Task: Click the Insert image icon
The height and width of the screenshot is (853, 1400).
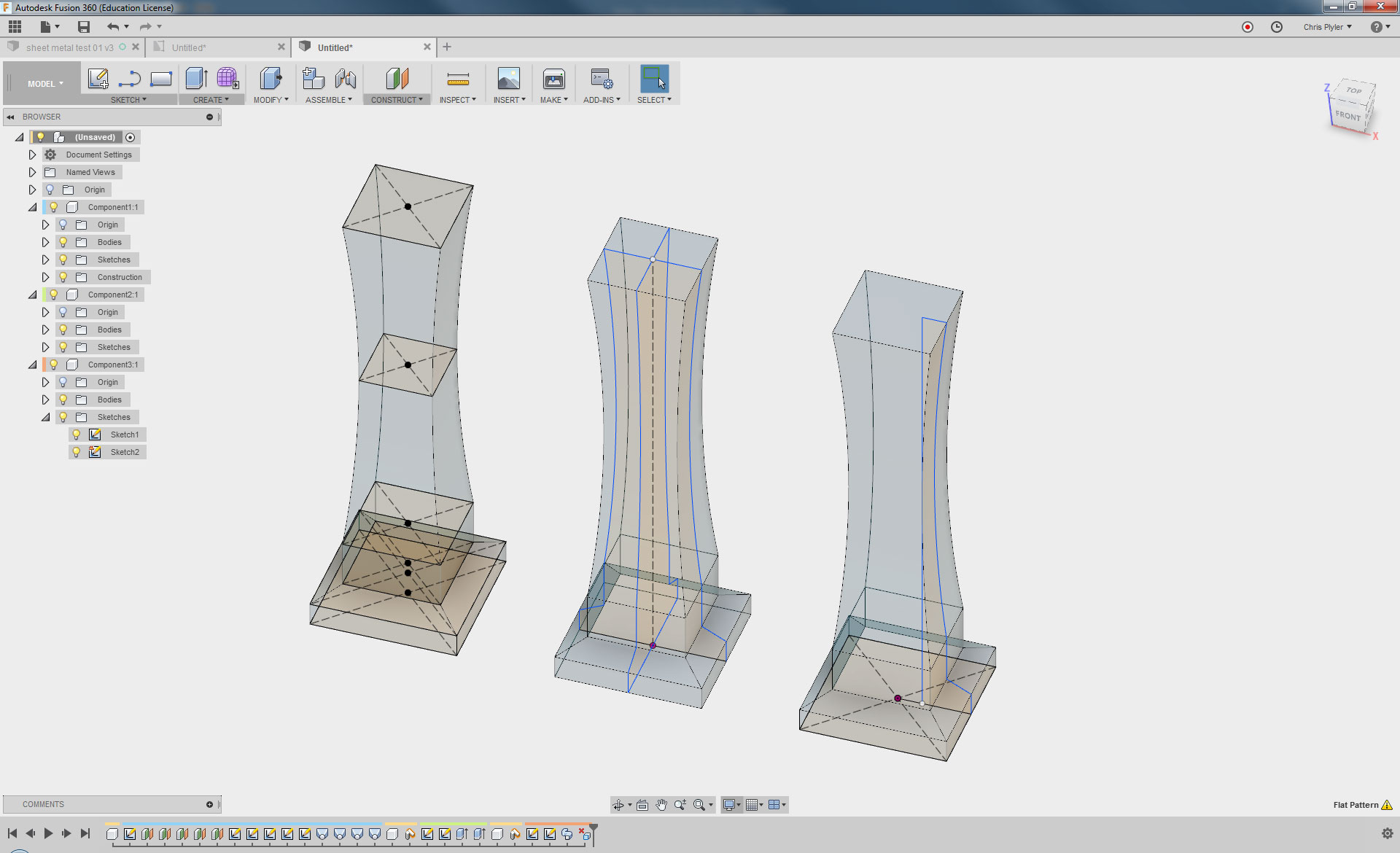Action: point(508,79)
